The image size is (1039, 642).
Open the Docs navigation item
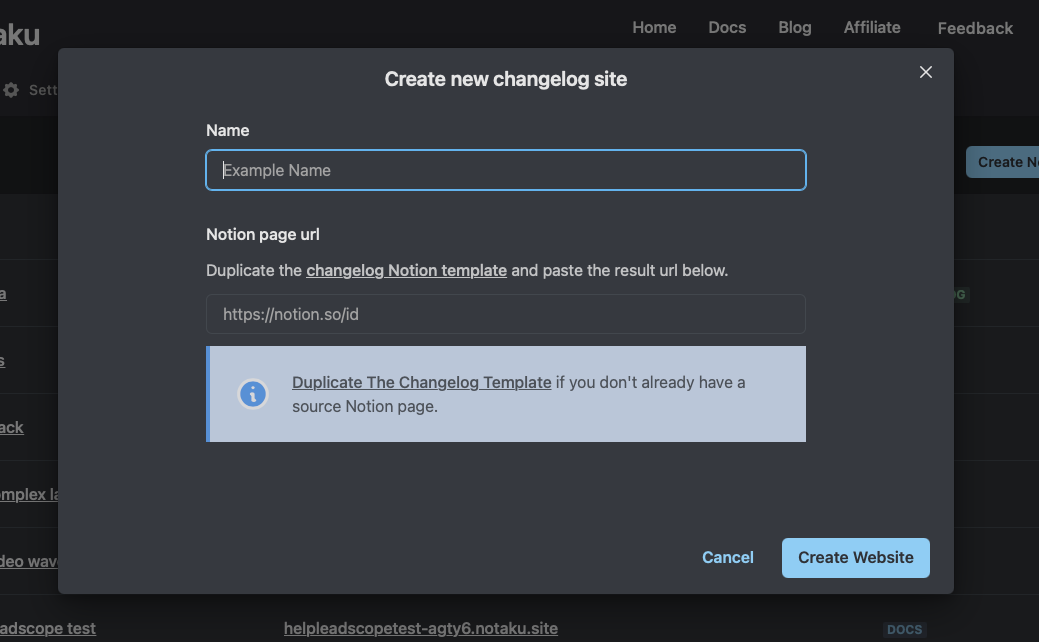(727, 27)
